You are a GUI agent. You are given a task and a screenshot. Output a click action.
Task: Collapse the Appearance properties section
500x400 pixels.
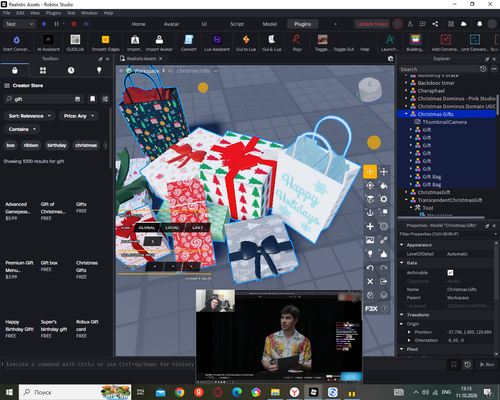pyautogui.click(x=402, y=245)
